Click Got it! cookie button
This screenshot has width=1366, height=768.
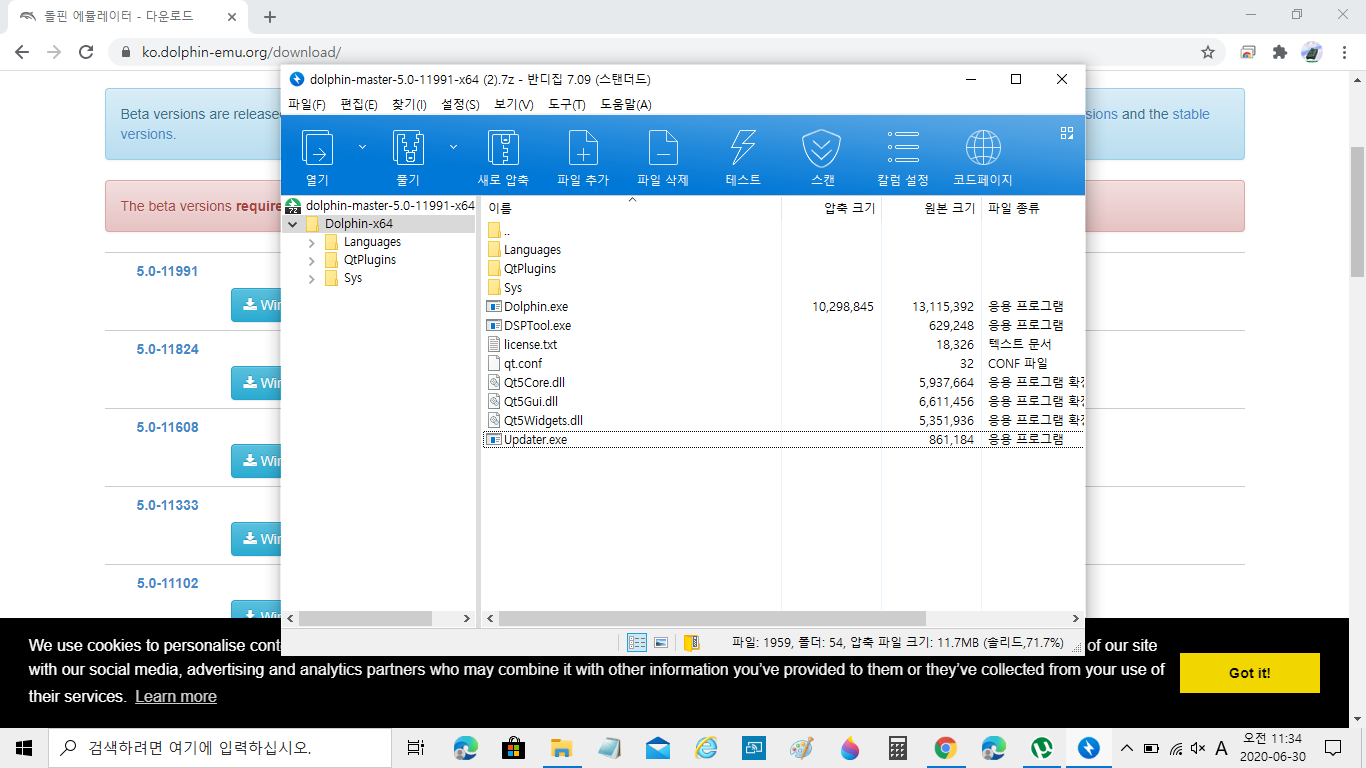1249,673
